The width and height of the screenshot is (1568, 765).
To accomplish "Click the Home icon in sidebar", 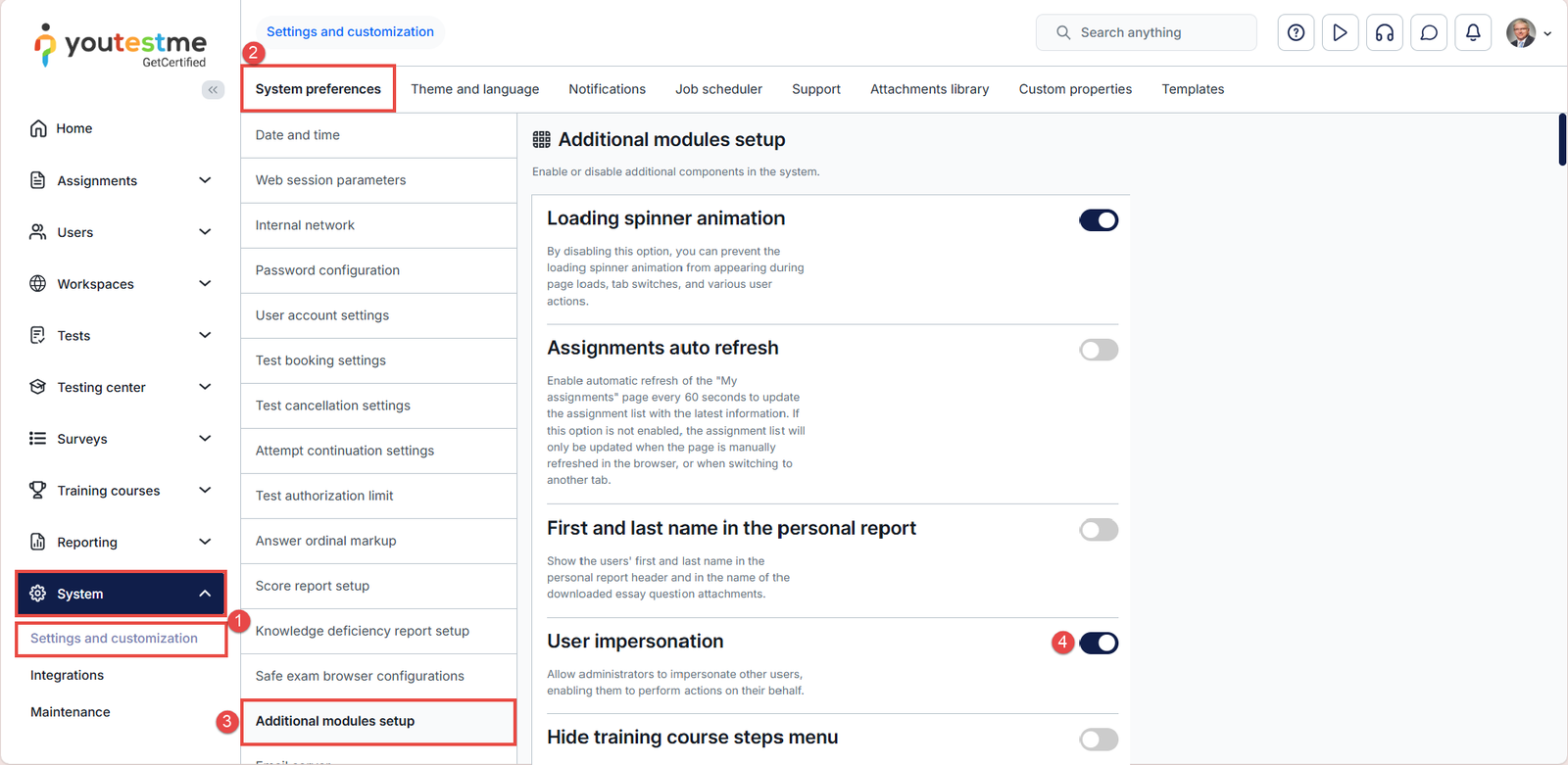I will pos(38,128).
